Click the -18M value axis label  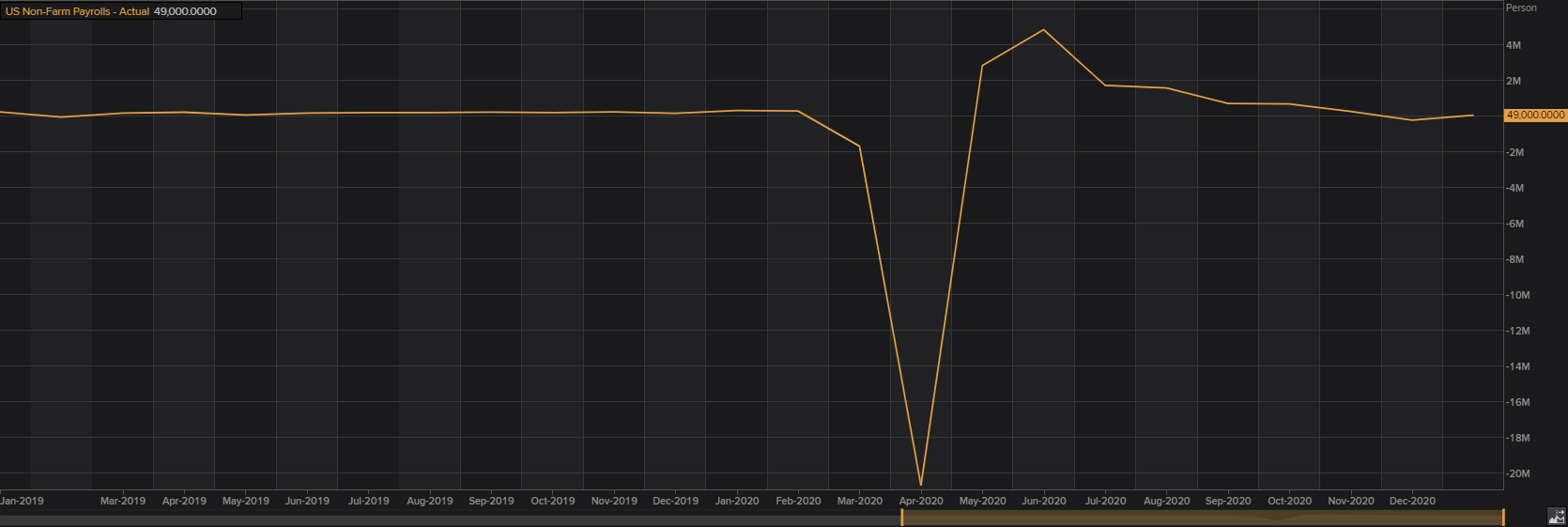[x=1518, y=438]
